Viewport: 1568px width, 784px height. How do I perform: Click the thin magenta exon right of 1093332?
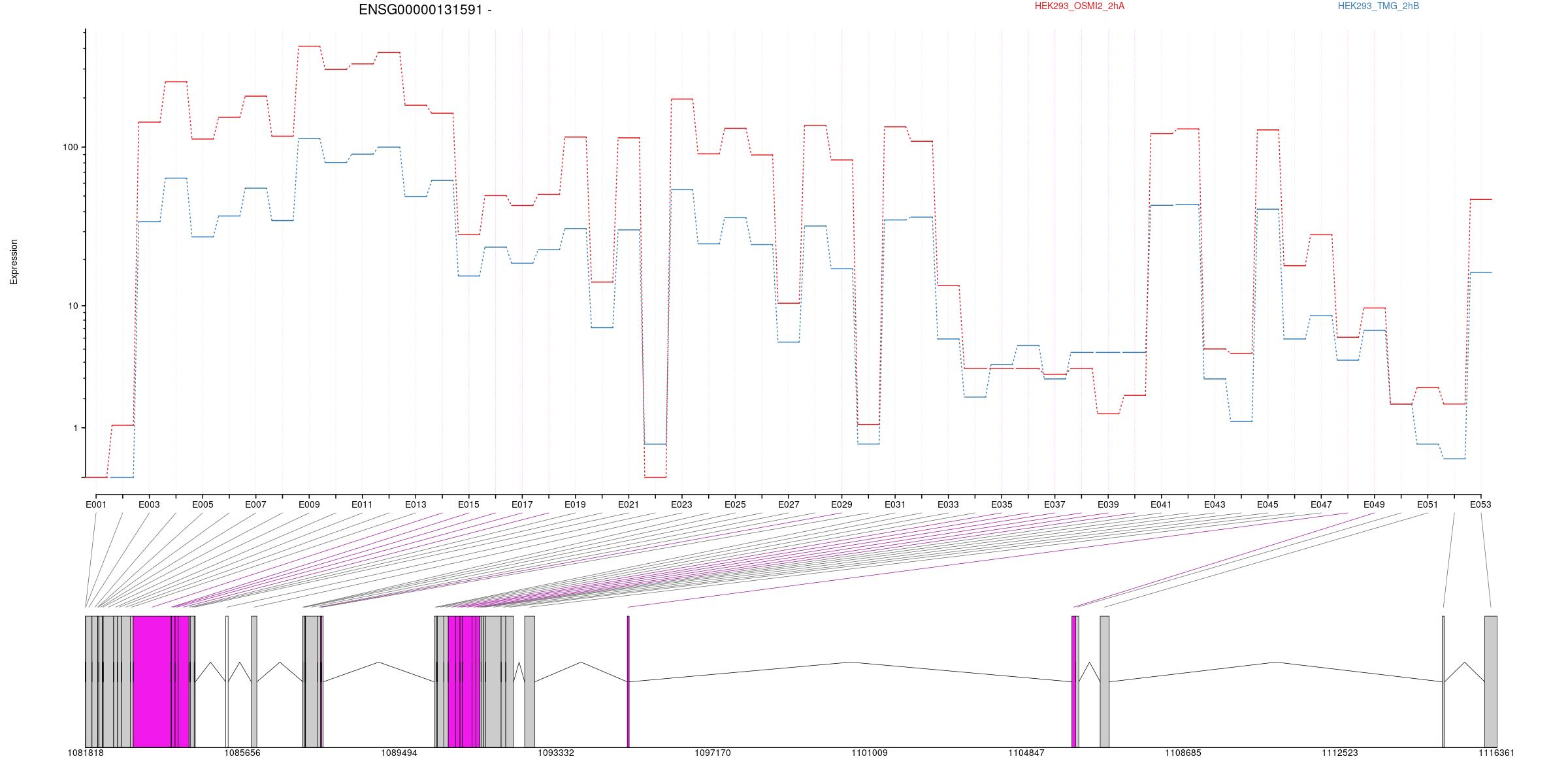click(629, 681)
